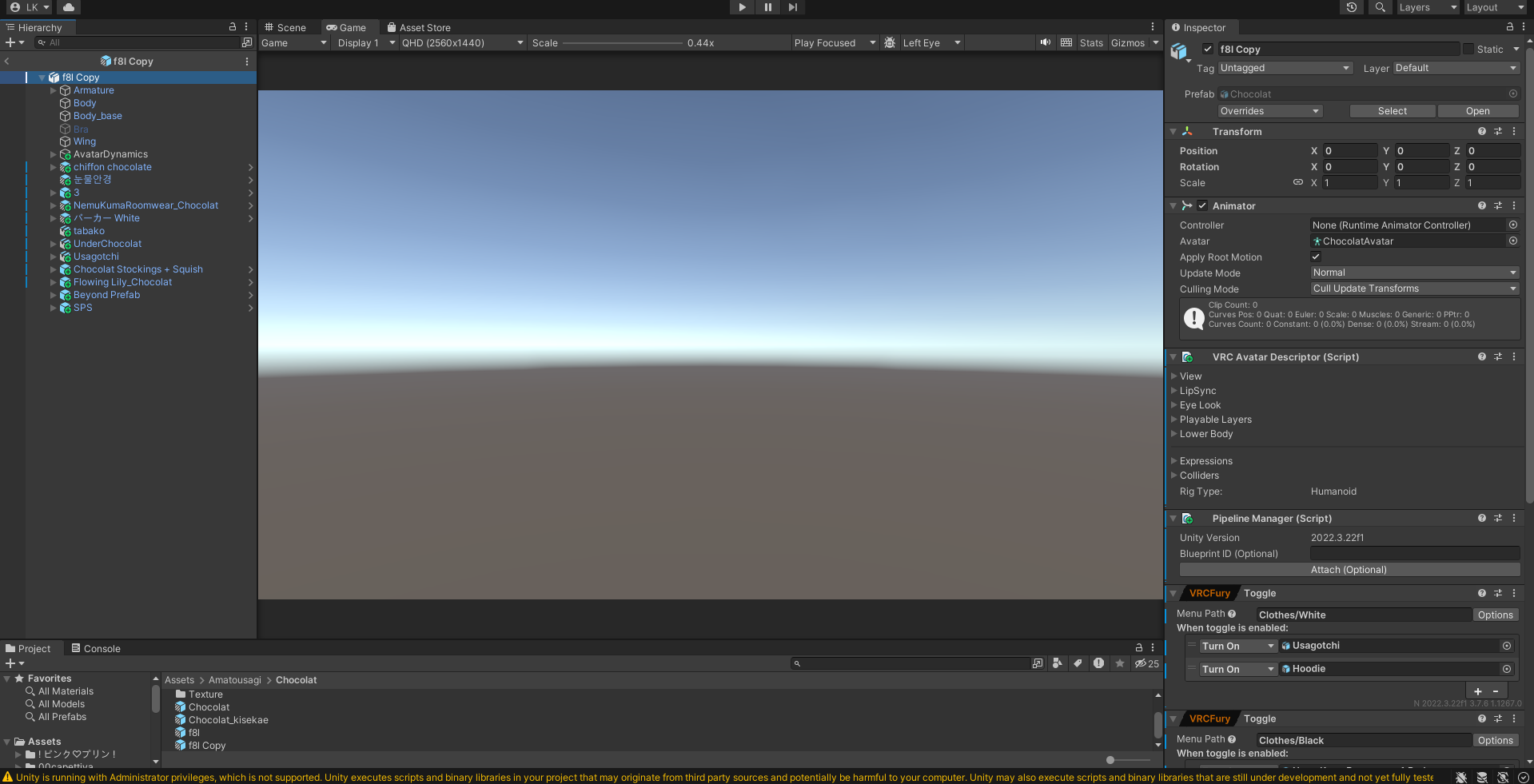Image resolution: width=1534 pixels, height=784 pixels.
Task: Open the Layers dropdown menu
Action: coord(1428,7)
